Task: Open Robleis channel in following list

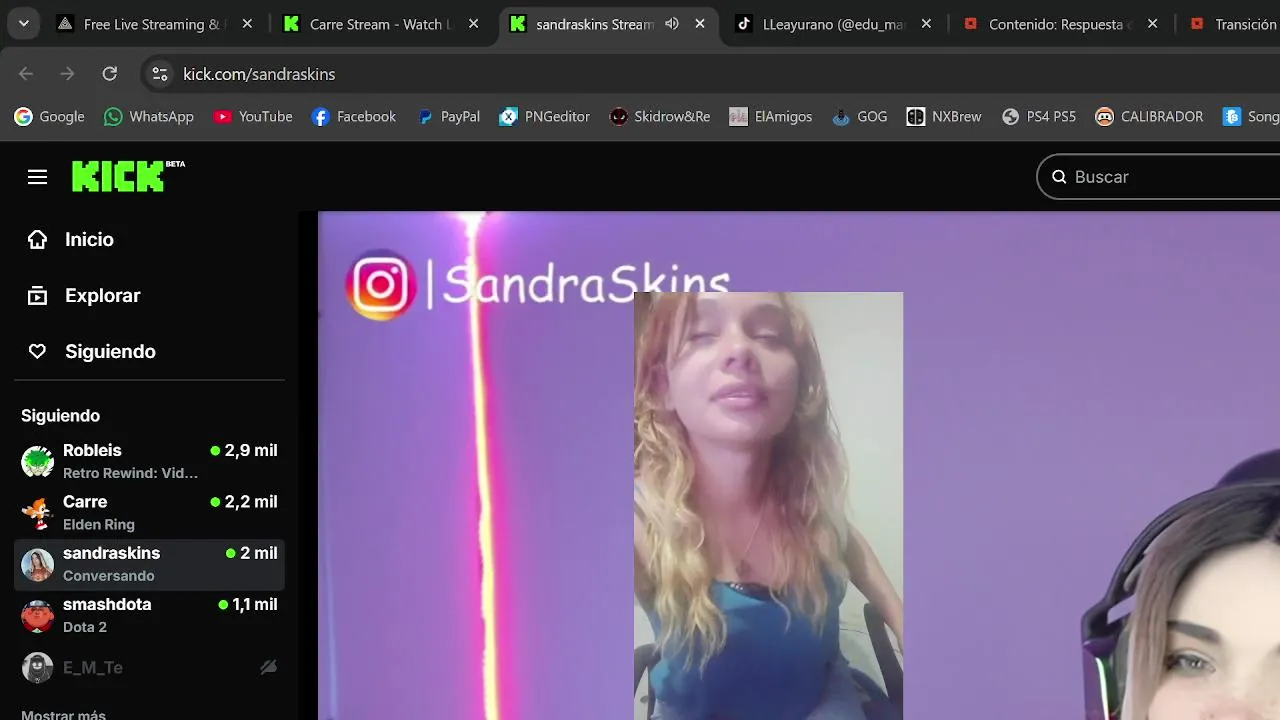Action: tap(150, 461)
